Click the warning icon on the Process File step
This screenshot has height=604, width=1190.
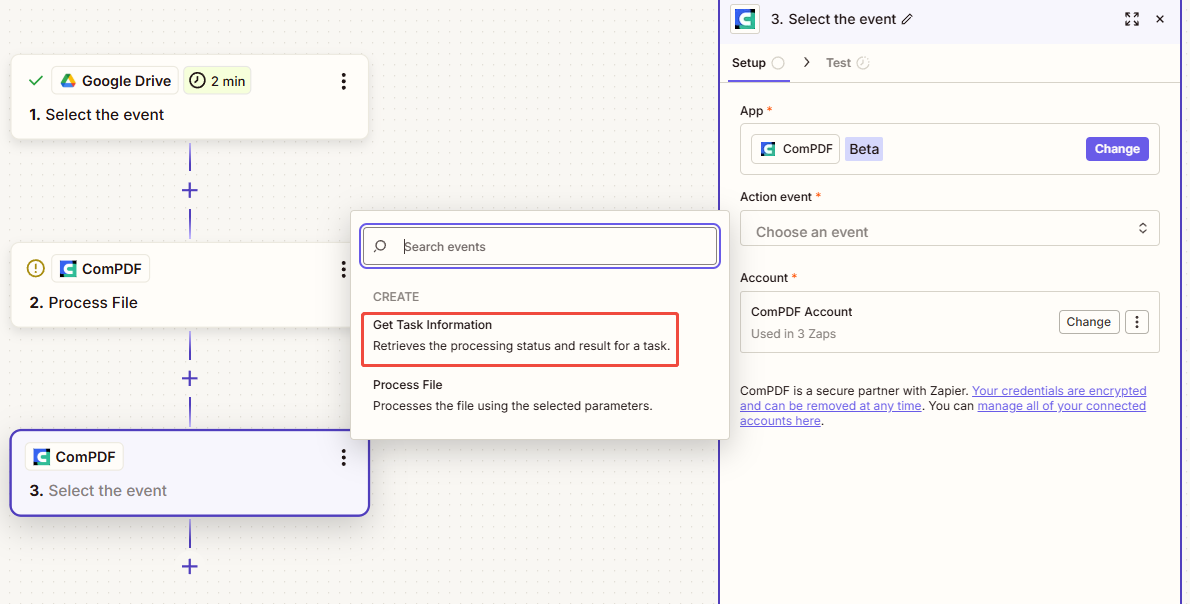pos(35,268)
